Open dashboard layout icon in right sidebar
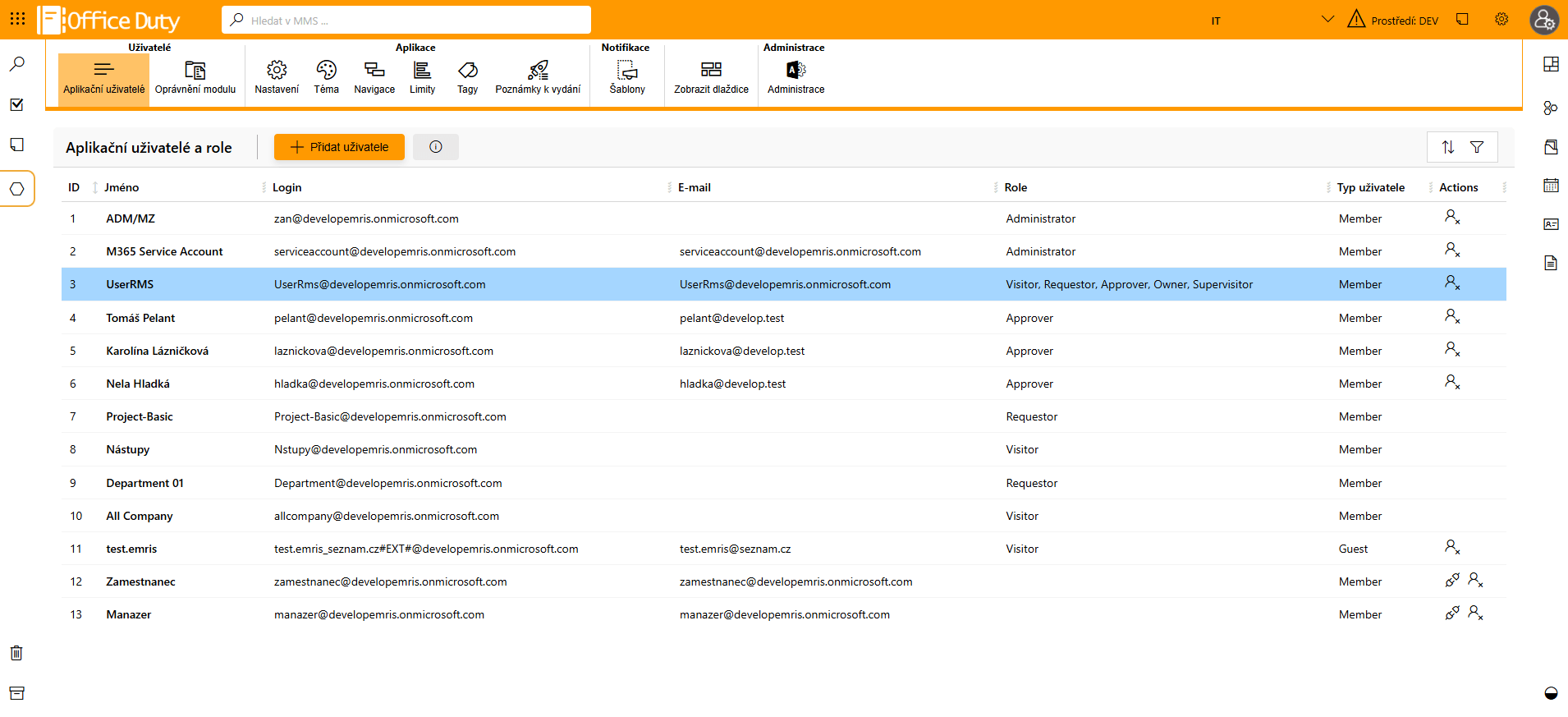 pyautogui.click(x=1551, y=64)
